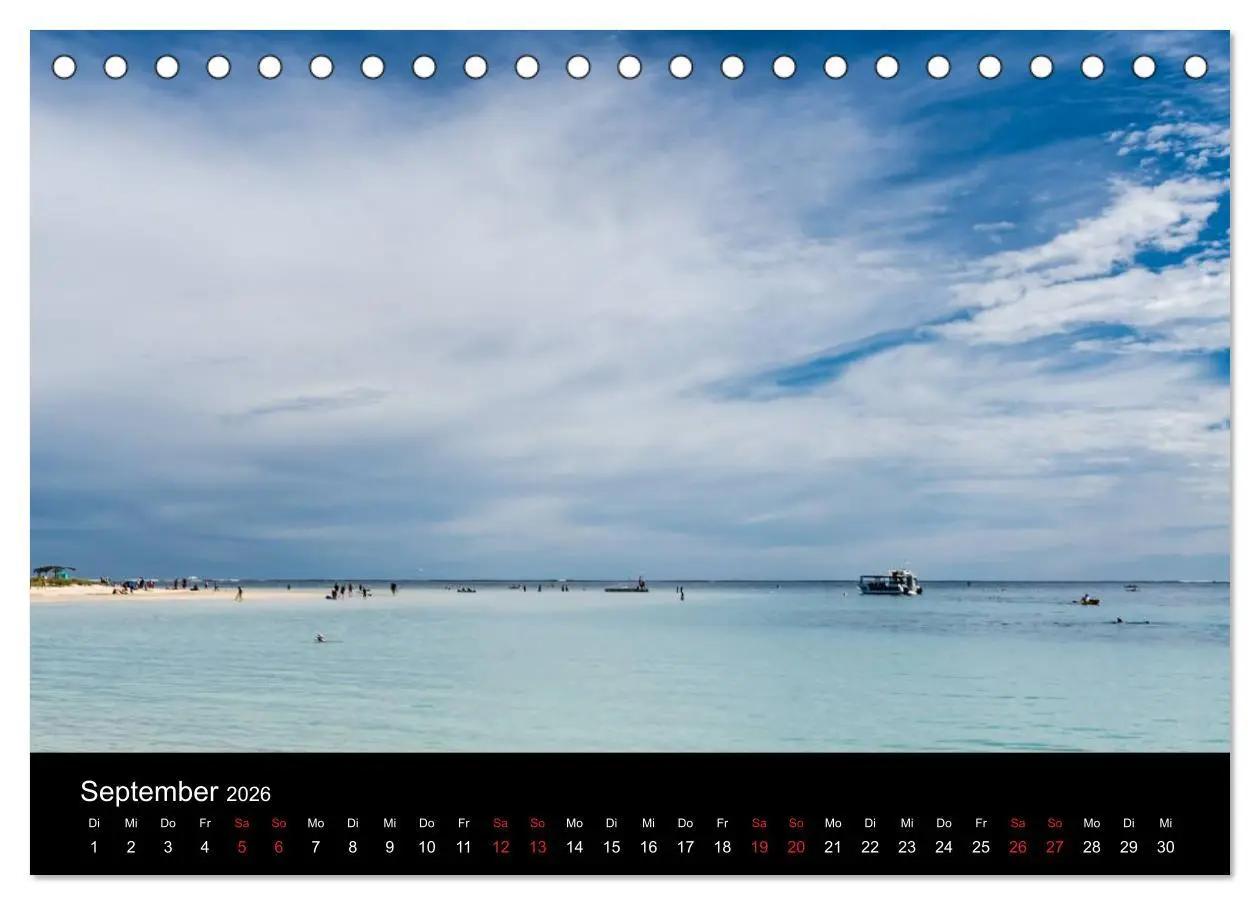This screenshot has height=905, width=1260.
Task: Select date 15 in the calendar strip
Action: (612, 847)
